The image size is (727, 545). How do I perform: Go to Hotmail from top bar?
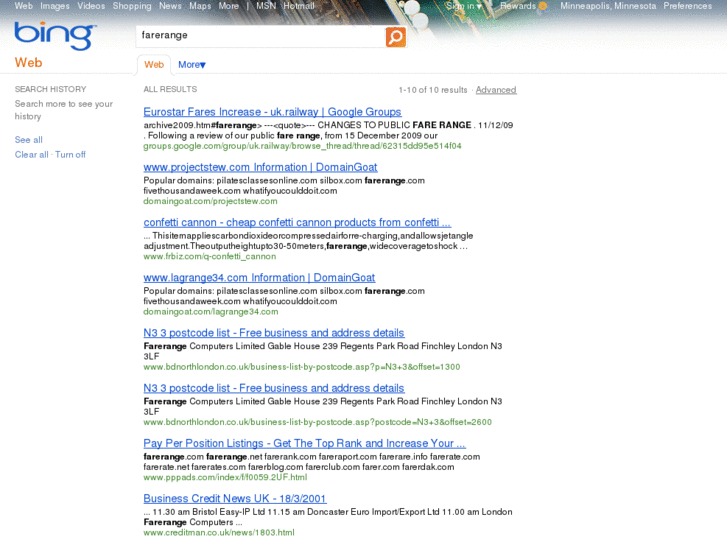click(x=299, y=6)
